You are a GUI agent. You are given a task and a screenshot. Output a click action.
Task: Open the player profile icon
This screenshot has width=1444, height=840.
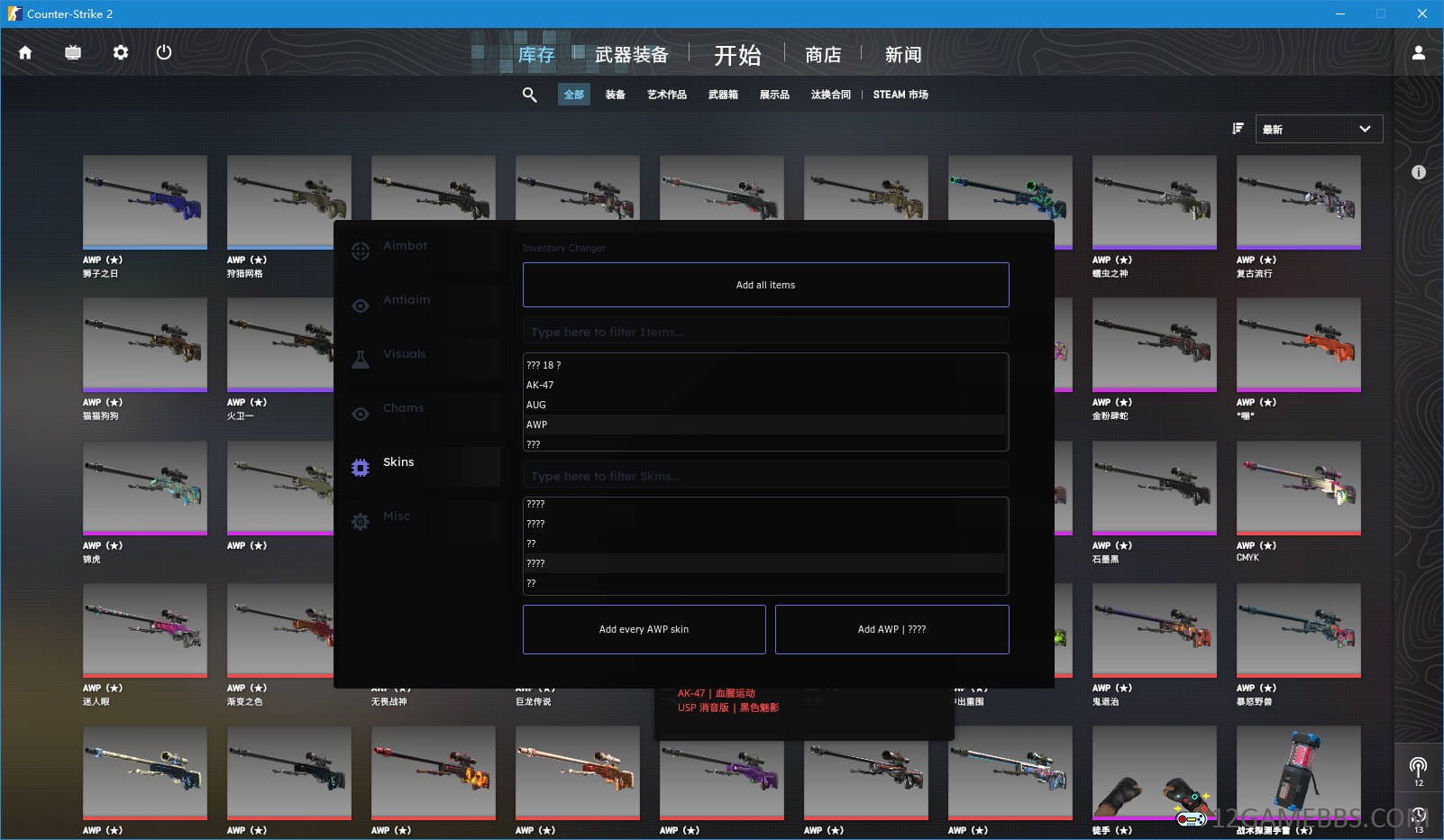[x=1418, y=53]
